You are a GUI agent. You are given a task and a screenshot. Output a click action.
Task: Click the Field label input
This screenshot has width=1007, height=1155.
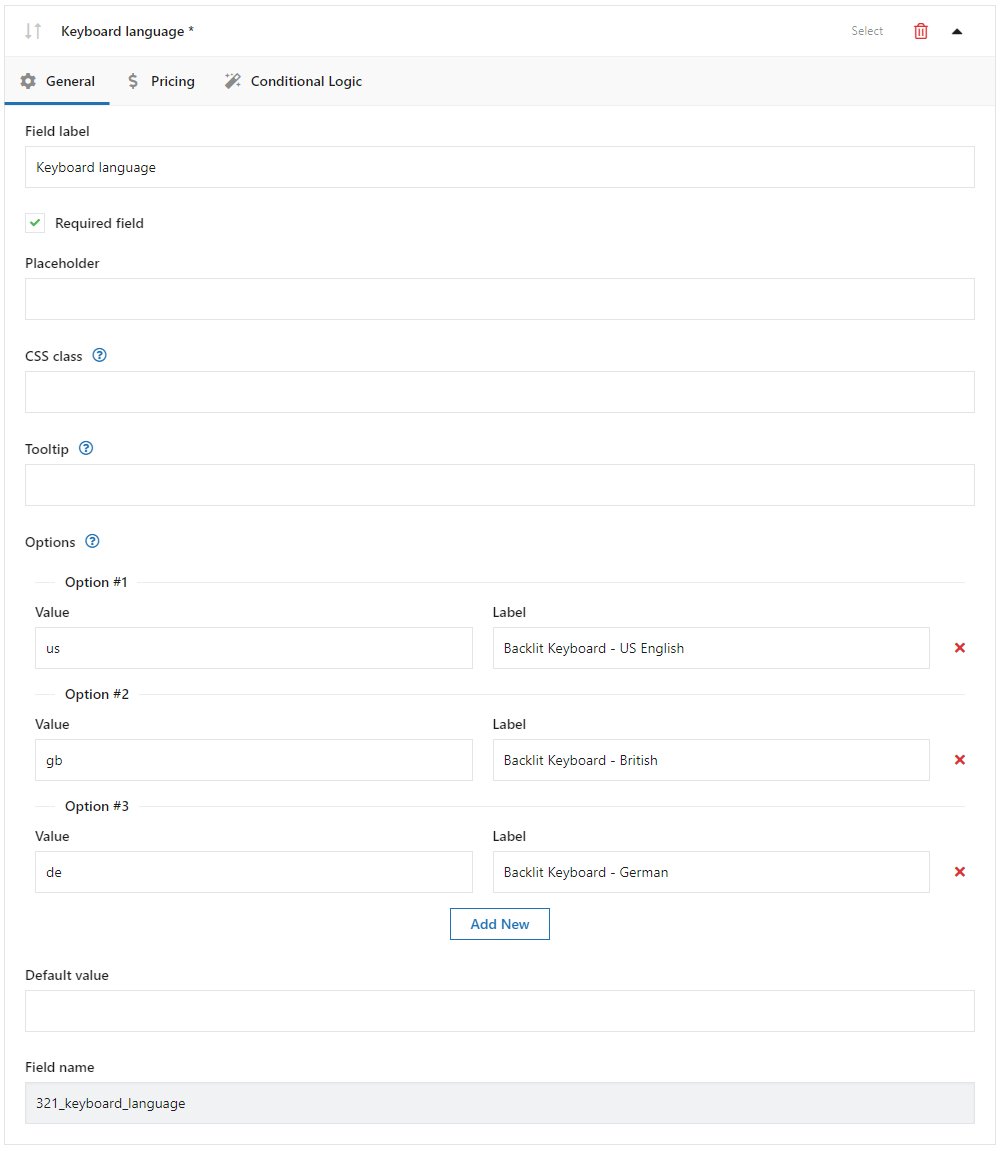(499, 167)
